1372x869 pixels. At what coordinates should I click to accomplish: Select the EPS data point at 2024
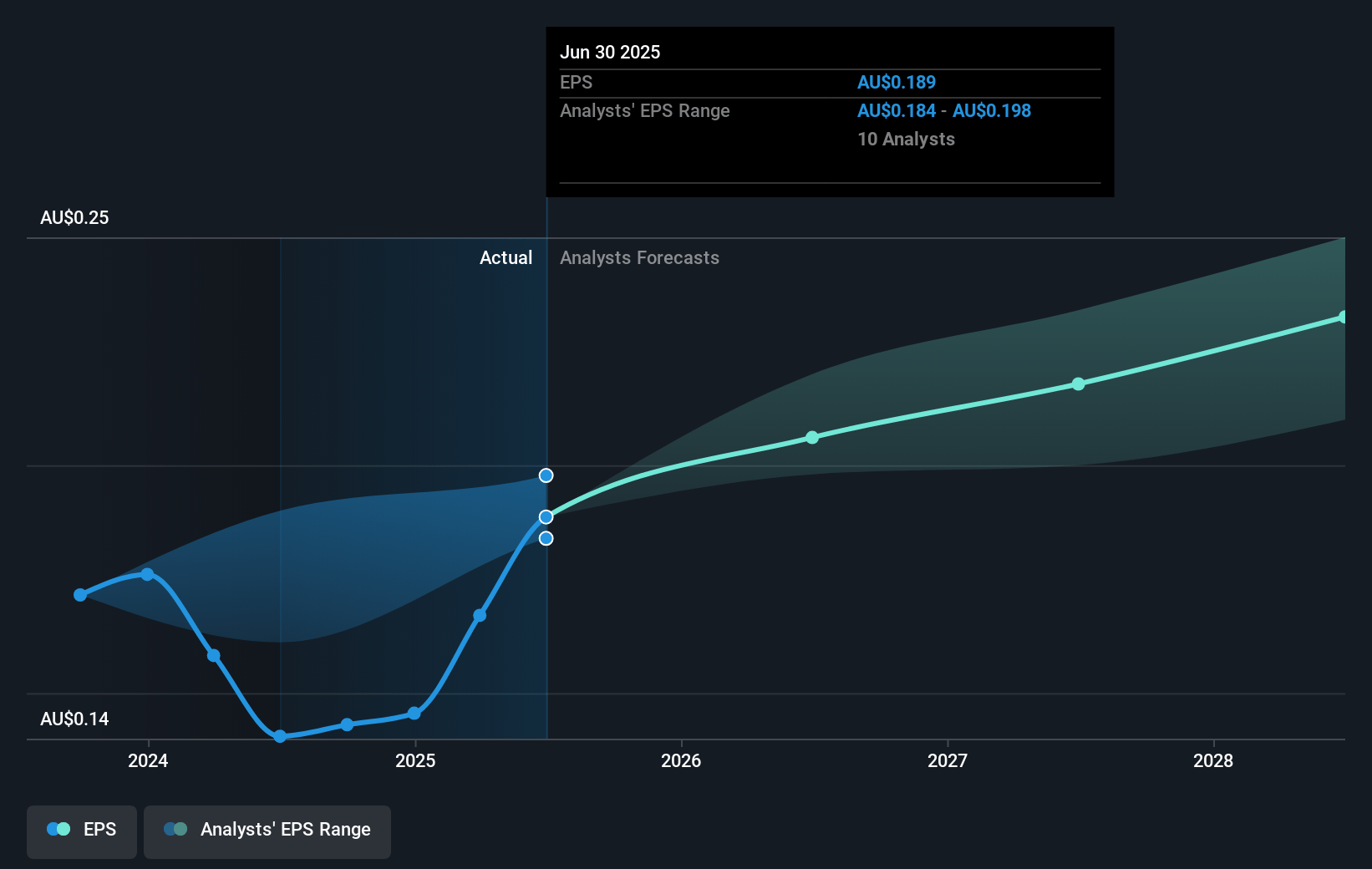click(x=147, y=574)
